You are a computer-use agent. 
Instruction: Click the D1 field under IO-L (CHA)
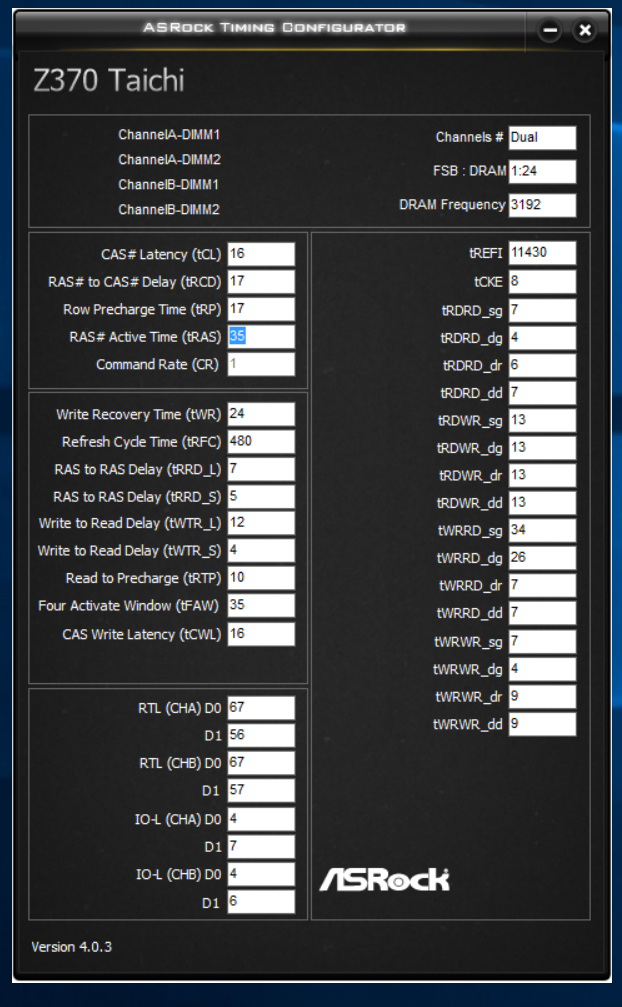tap(261, 847)
